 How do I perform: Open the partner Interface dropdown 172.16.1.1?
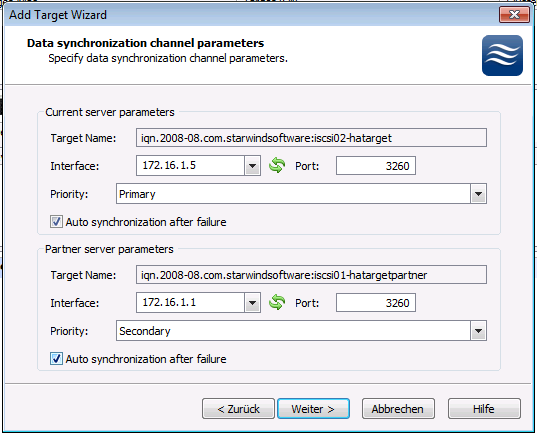coord(252,303)
